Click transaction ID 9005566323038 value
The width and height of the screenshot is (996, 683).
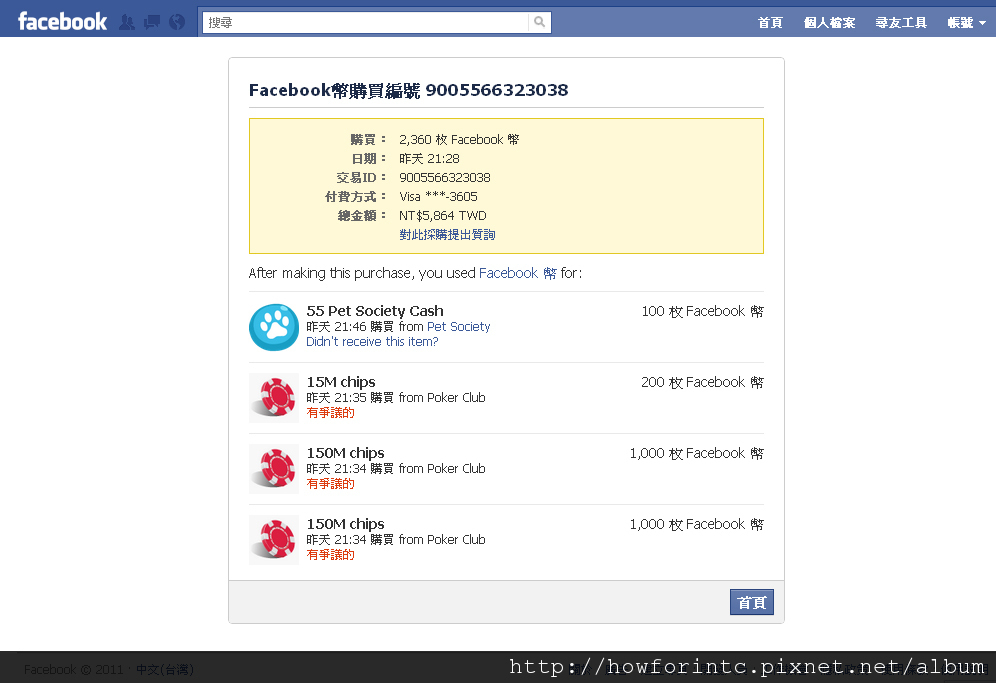point(445,177)
